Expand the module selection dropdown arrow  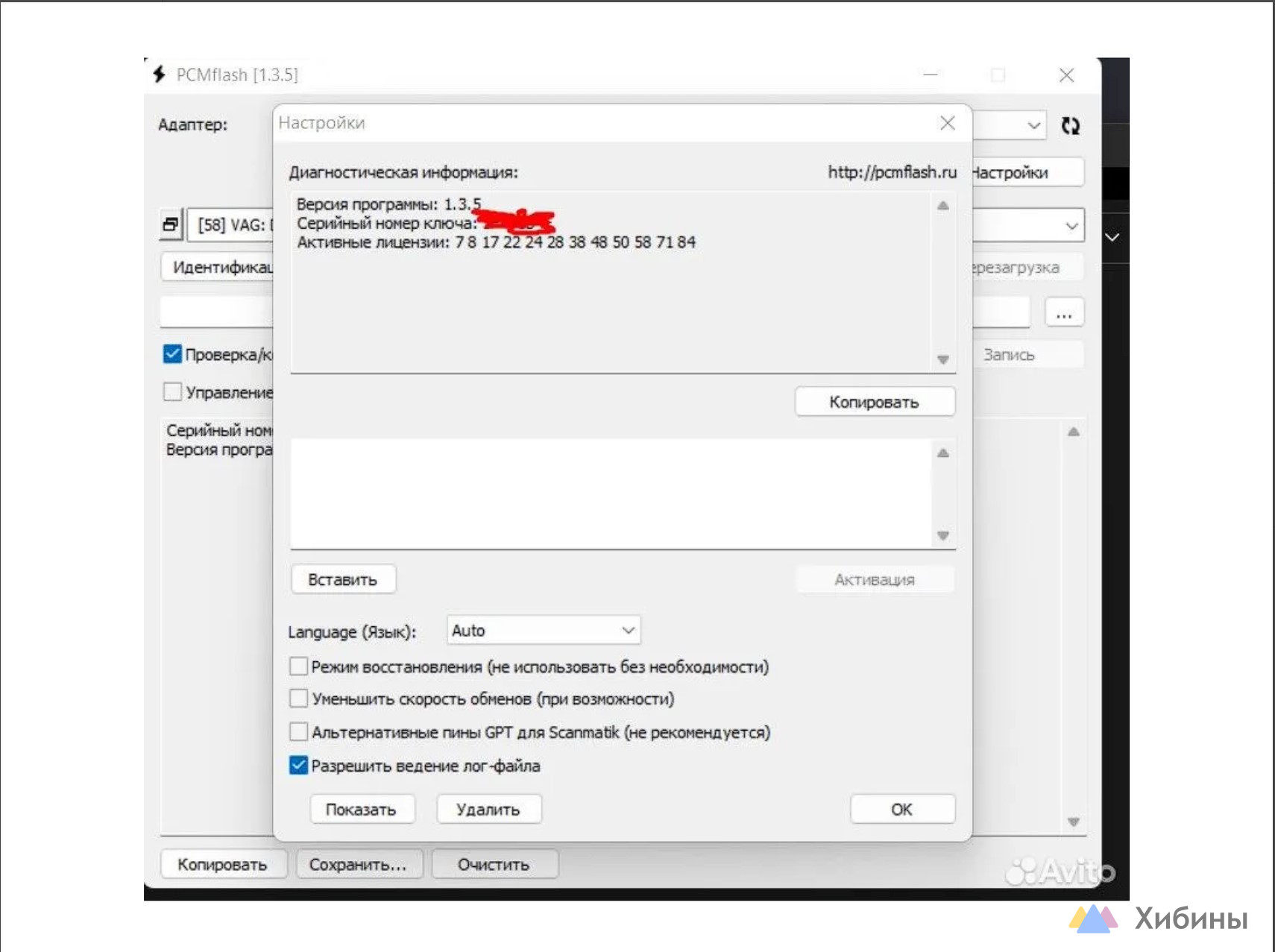point(1071,225)
